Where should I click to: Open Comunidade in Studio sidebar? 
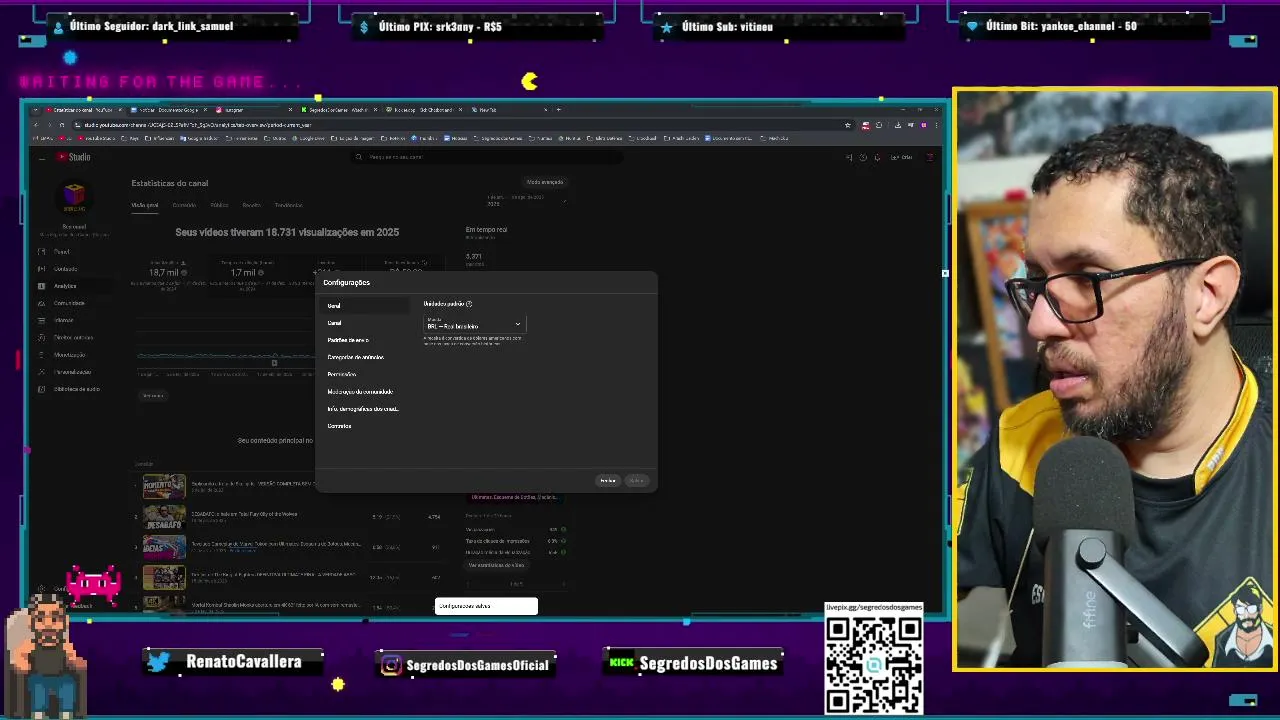coord(69,303)
